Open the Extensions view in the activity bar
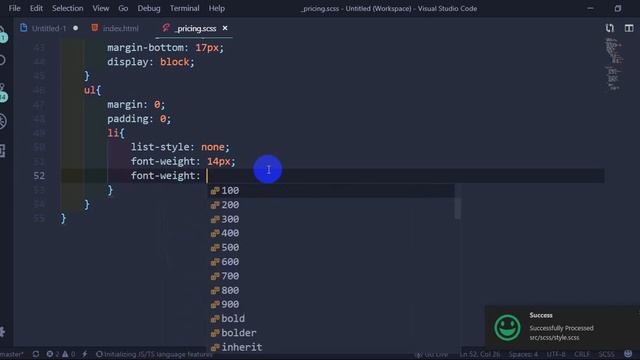Viewport: 640px width, 360px height. [2, 151]
